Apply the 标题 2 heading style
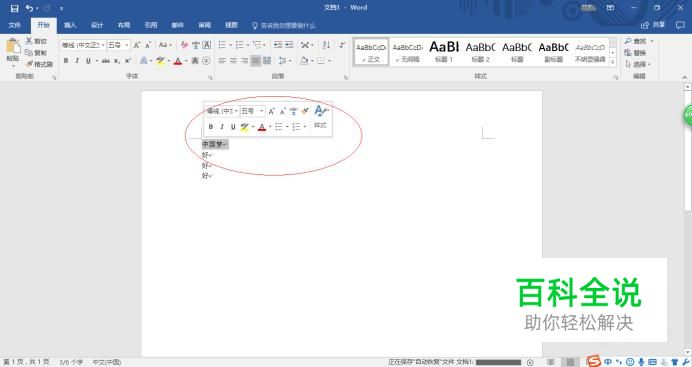 pos(481,52)
